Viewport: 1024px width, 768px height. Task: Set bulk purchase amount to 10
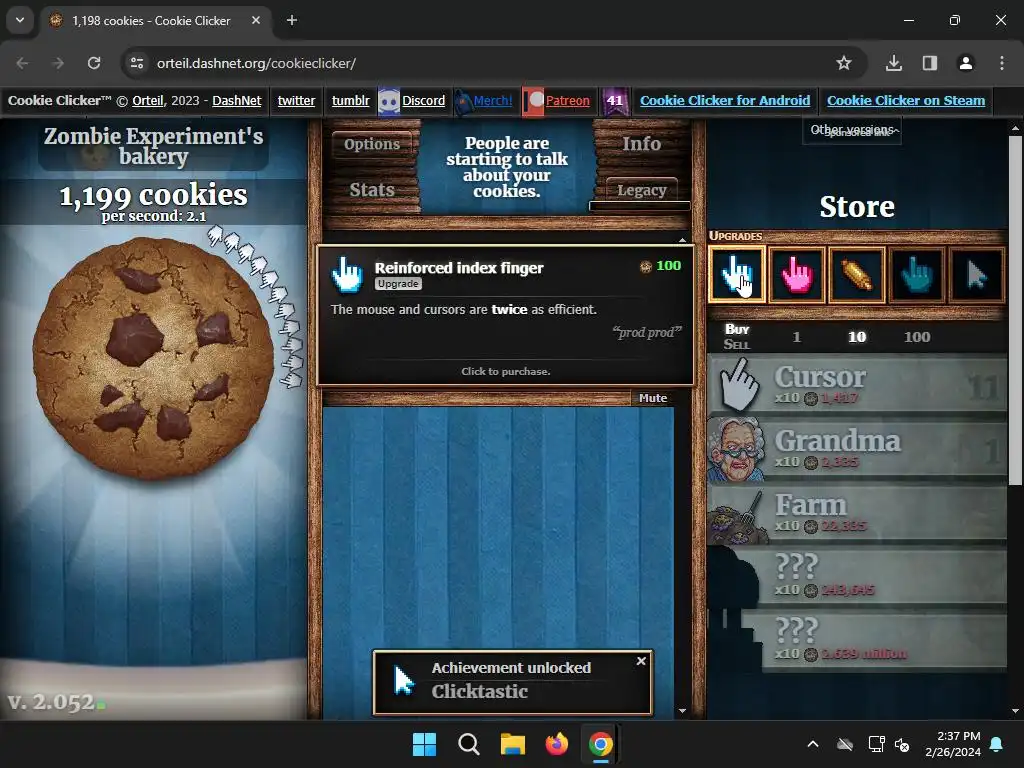(x=857, y=337)
